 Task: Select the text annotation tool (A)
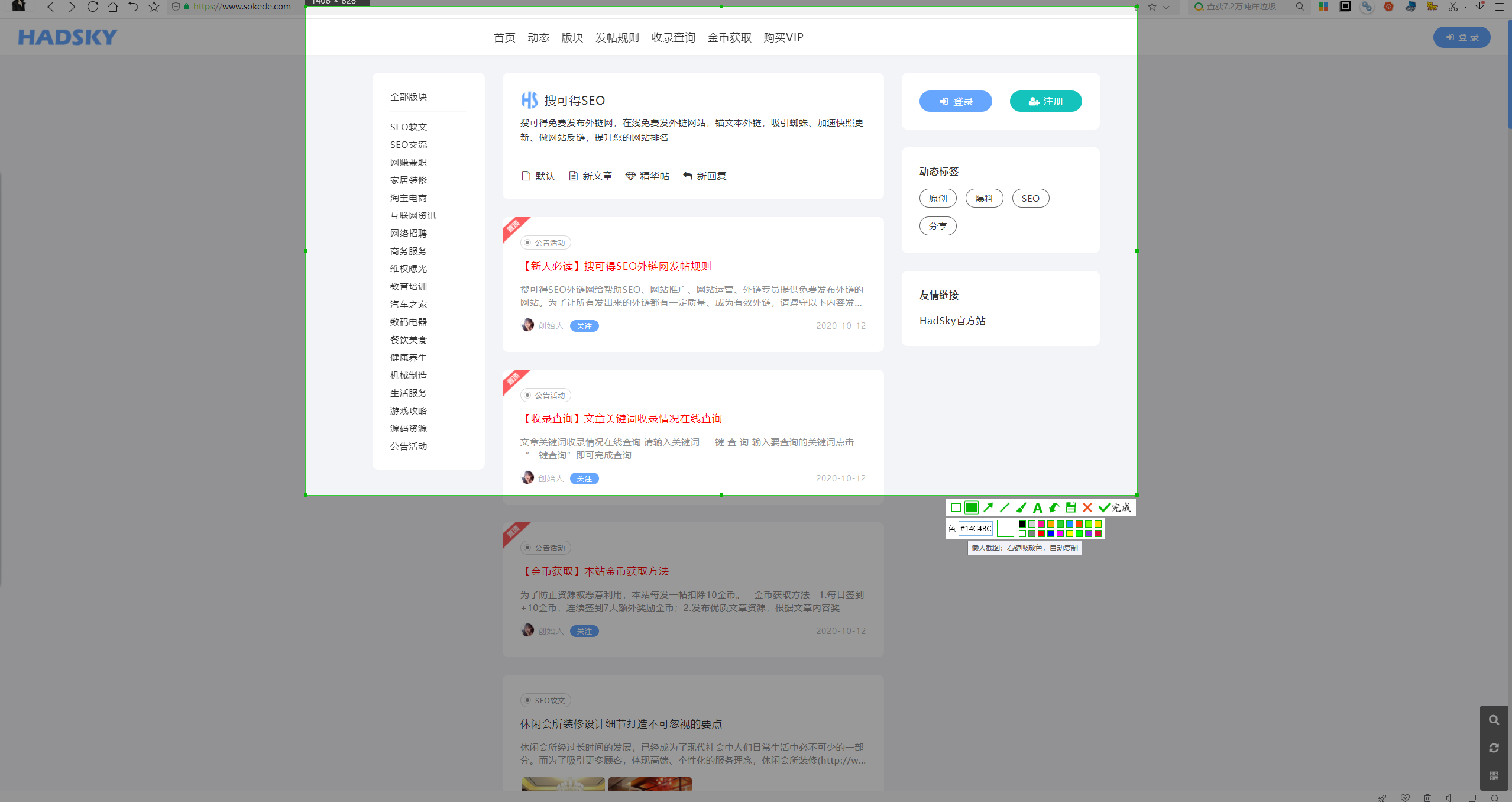(1038, 507)
